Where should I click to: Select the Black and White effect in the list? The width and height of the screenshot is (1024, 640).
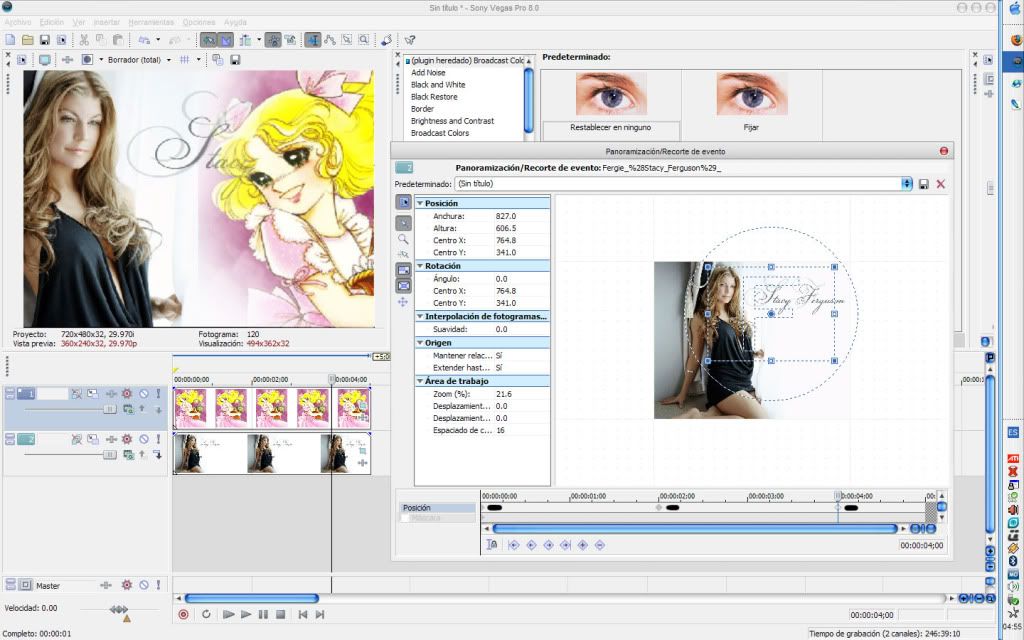pyautogui.click(x=438, y=85)
